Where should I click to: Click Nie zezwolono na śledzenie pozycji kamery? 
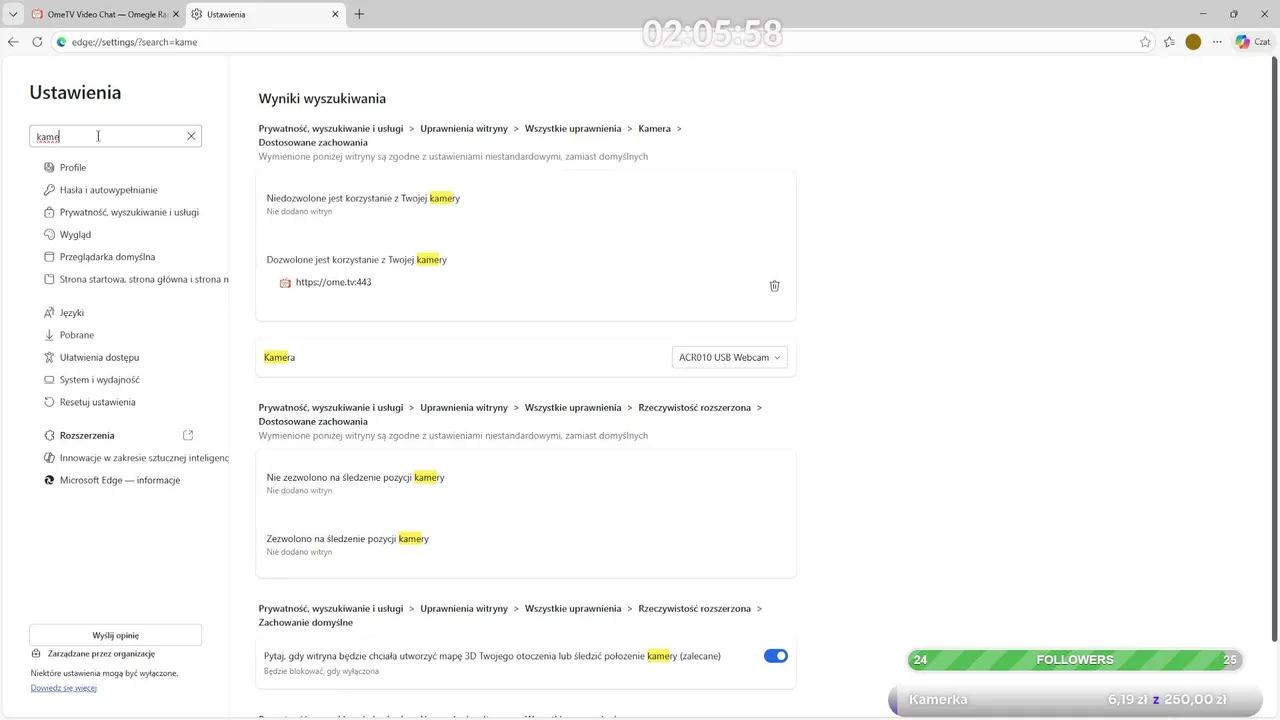click(x=355, y=477)
